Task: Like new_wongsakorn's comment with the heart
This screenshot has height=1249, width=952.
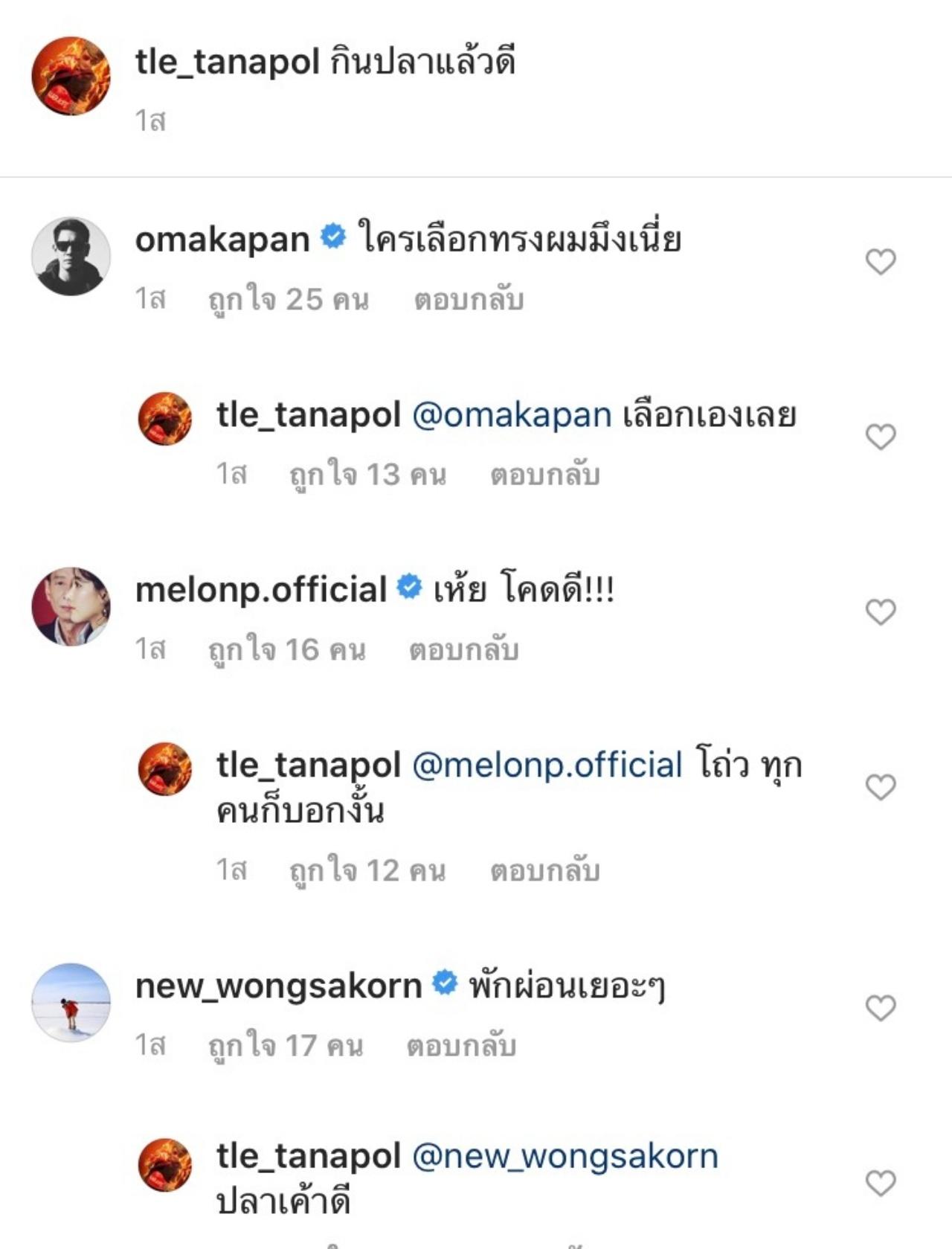Action: point(881,1008)
